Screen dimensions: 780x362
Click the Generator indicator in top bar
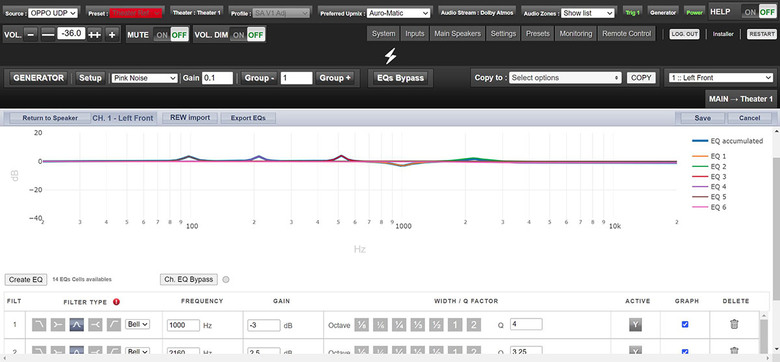(664, 13)
